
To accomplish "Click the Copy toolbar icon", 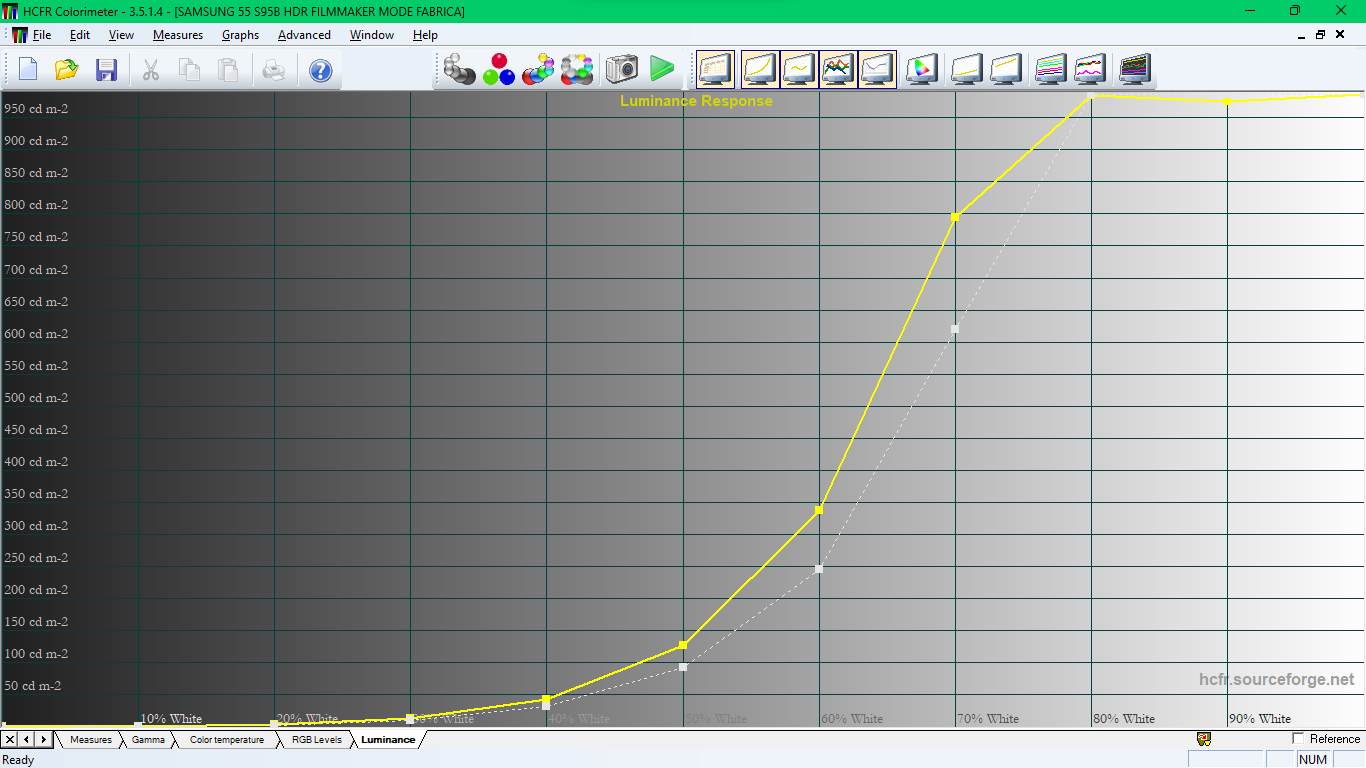I will [190, 70].
